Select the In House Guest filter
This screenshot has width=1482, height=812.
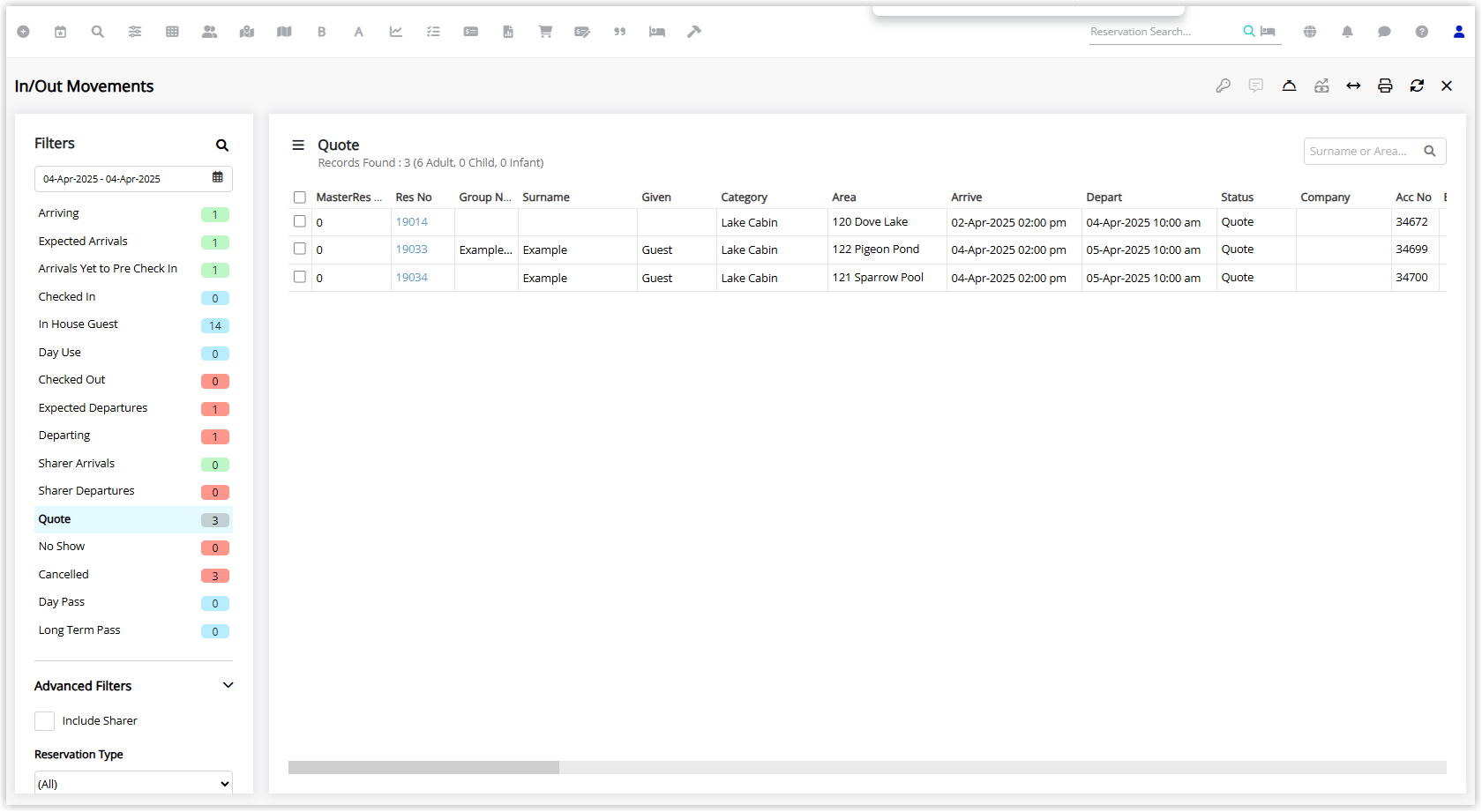point(133,324)
